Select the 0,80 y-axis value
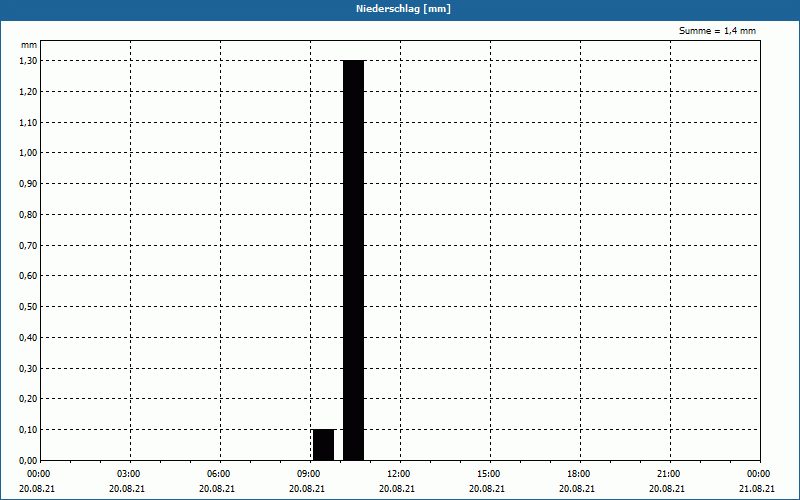 (x=28, y=215)
